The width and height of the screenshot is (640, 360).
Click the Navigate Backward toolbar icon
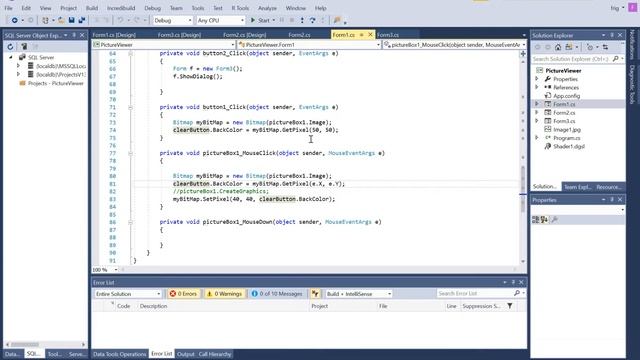tap(14, 20)
